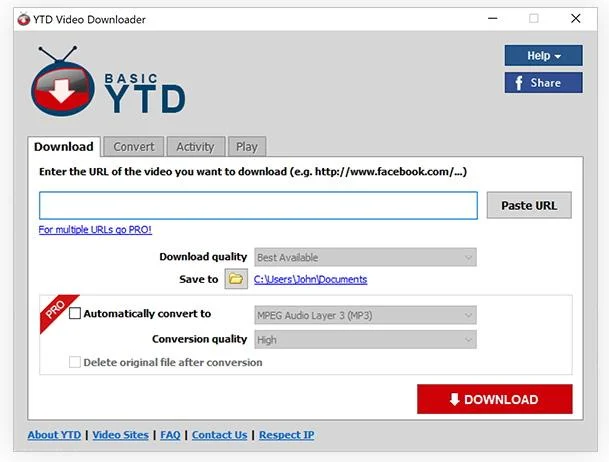Open the Help dropdown menu
Viewport: 609px width, 462px height.
coord(543,56)
